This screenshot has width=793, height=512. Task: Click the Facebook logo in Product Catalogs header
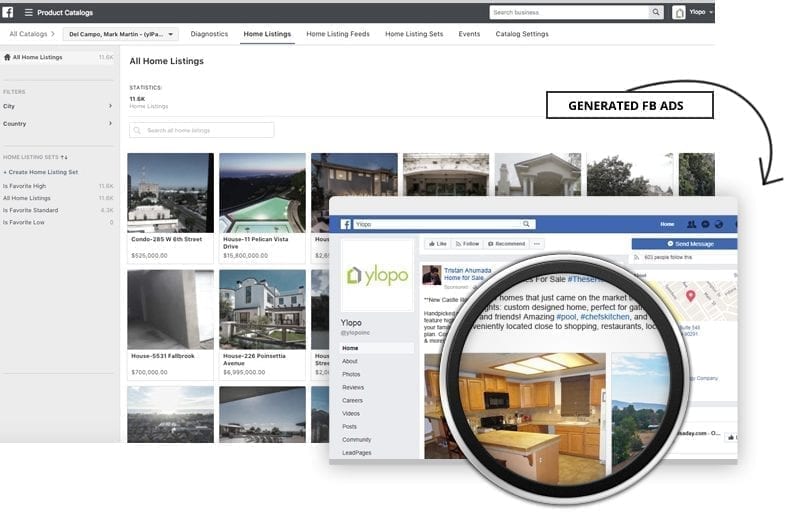tap(8, 12)
